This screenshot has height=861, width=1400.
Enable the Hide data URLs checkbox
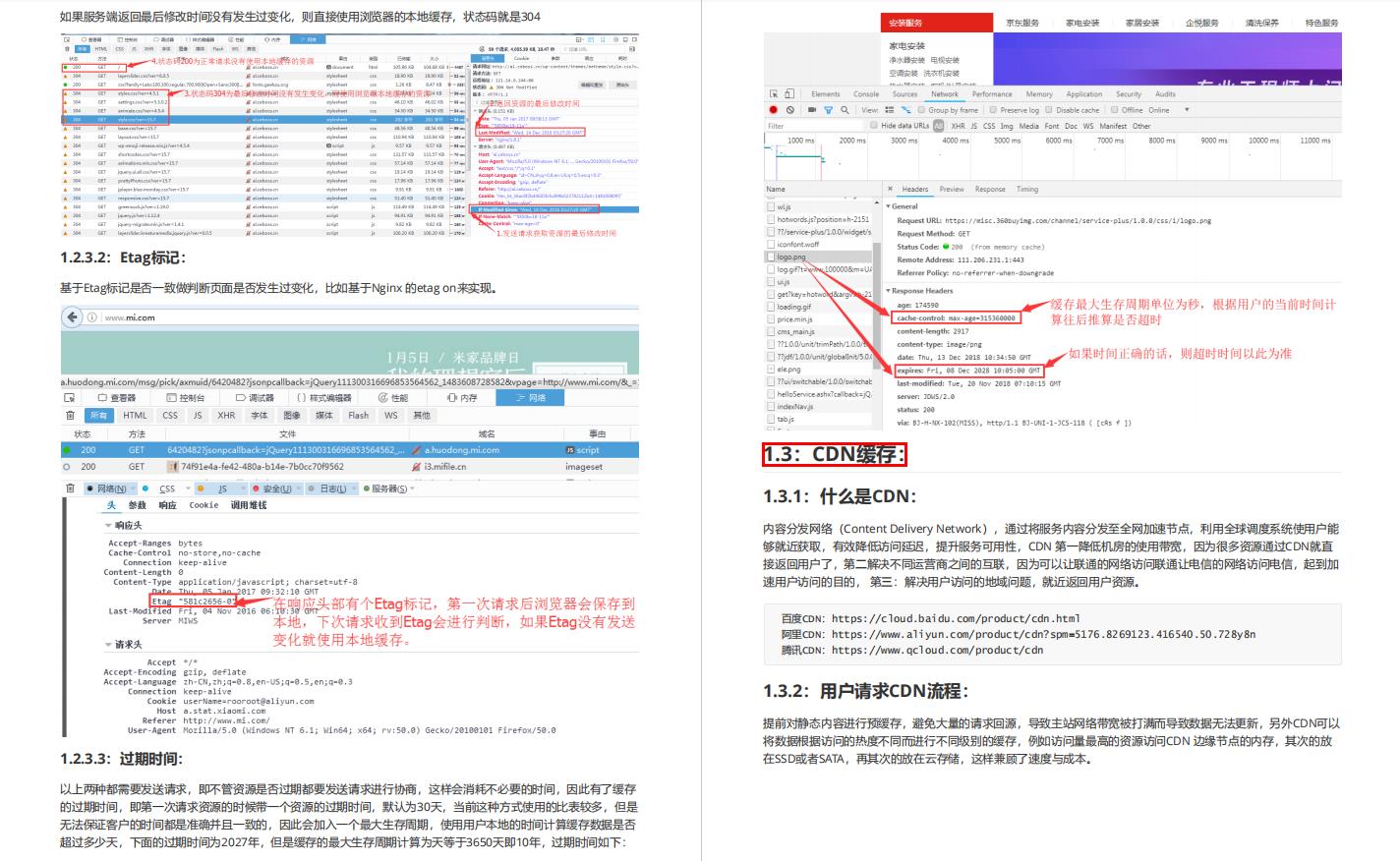(x=874, y=126)
